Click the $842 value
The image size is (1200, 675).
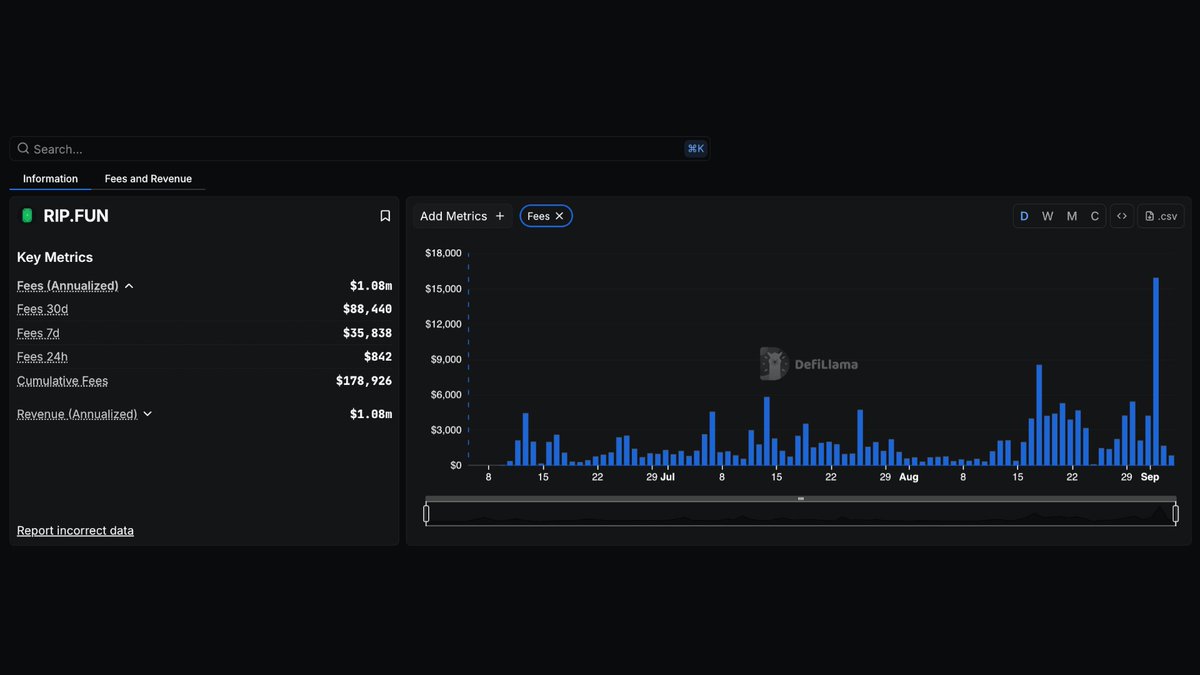378,357
